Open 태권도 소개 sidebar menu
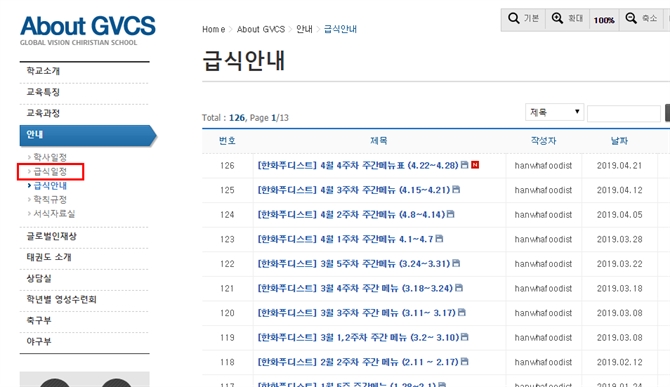The width and height of the screenshot is (670, 387). tap(49, 257)
